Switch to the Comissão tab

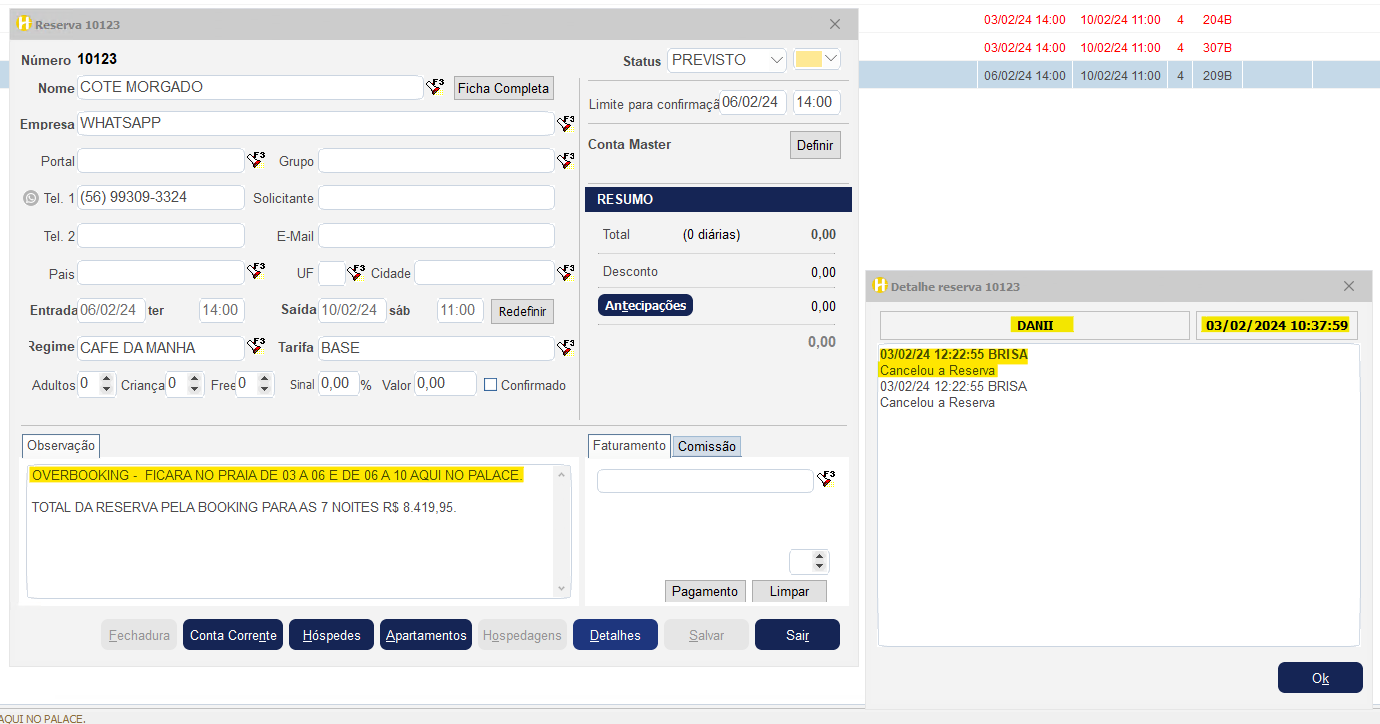(706, 447)
